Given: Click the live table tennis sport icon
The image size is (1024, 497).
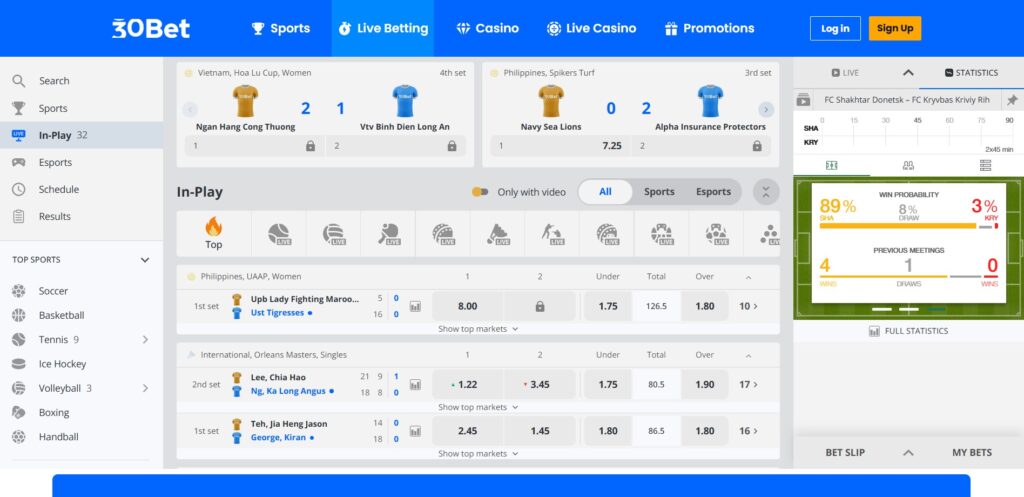Looking at the screenshot, I should [x=388, y=234].
